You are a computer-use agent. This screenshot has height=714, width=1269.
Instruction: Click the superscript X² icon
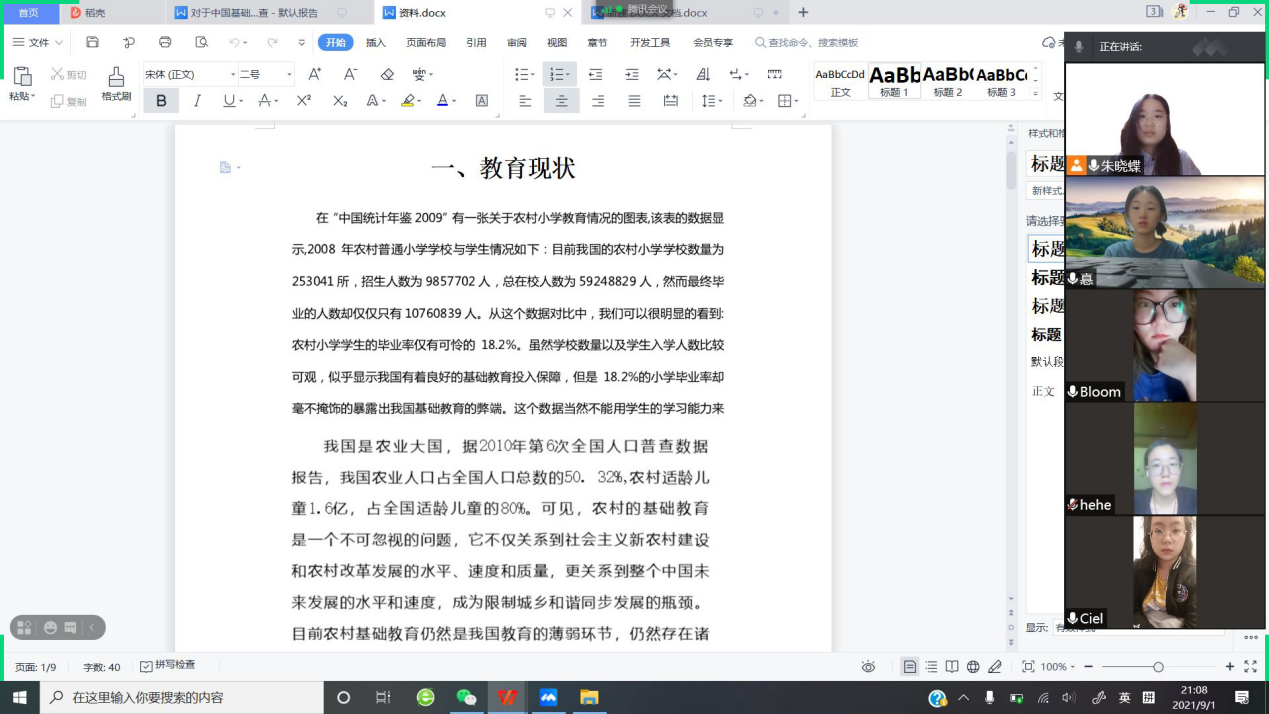(x=304, y=101)
